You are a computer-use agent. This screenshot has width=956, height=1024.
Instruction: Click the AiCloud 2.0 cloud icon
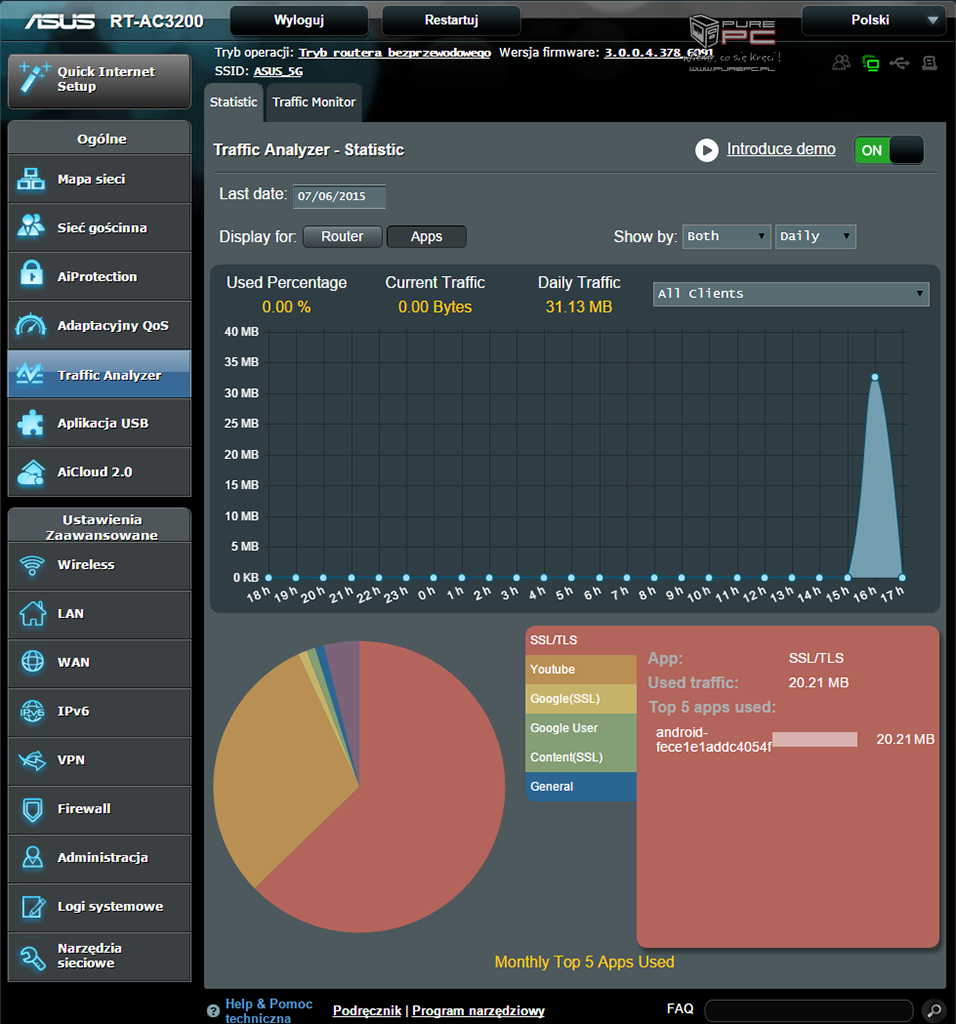point(31,472)
